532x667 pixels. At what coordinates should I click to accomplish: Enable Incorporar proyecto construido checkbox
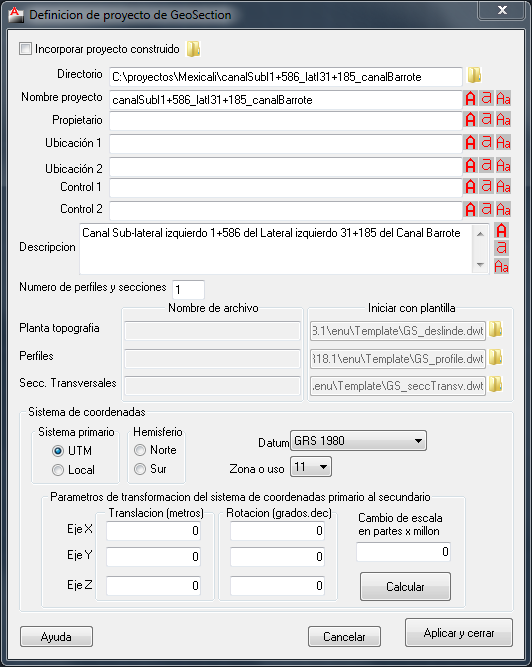click(x=25, y=49)
